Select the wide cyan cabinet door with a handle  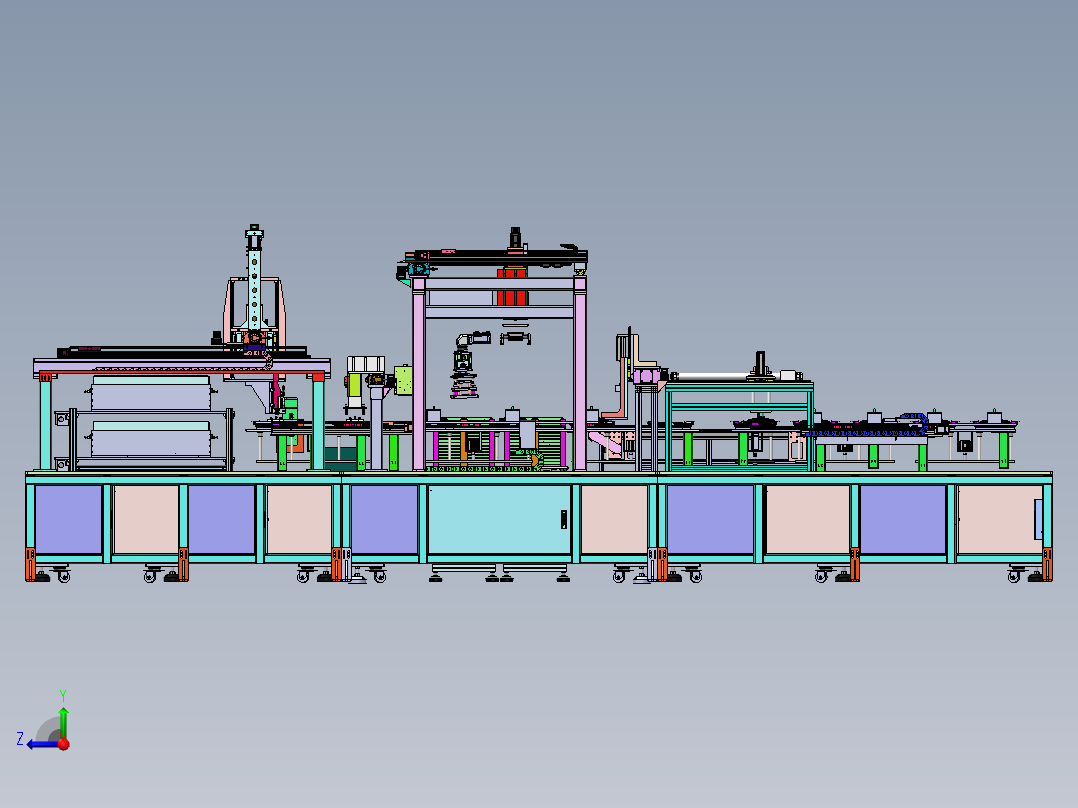(499, 519)
